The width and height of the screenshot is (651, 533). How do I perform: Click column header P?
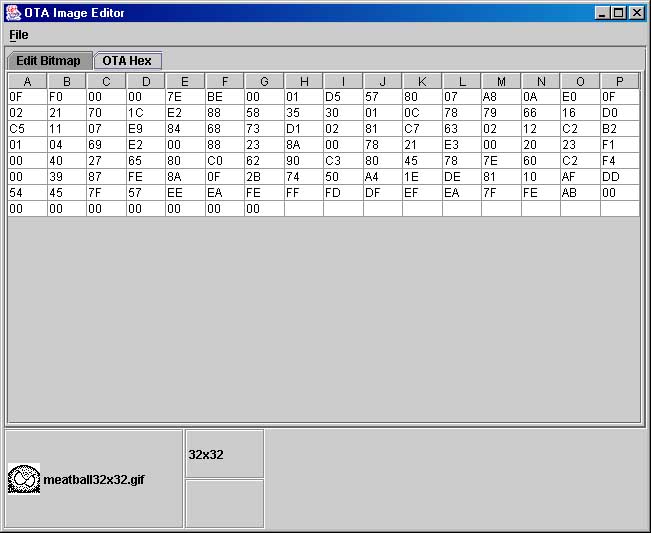pyautogui.click(x=620, y=81)
